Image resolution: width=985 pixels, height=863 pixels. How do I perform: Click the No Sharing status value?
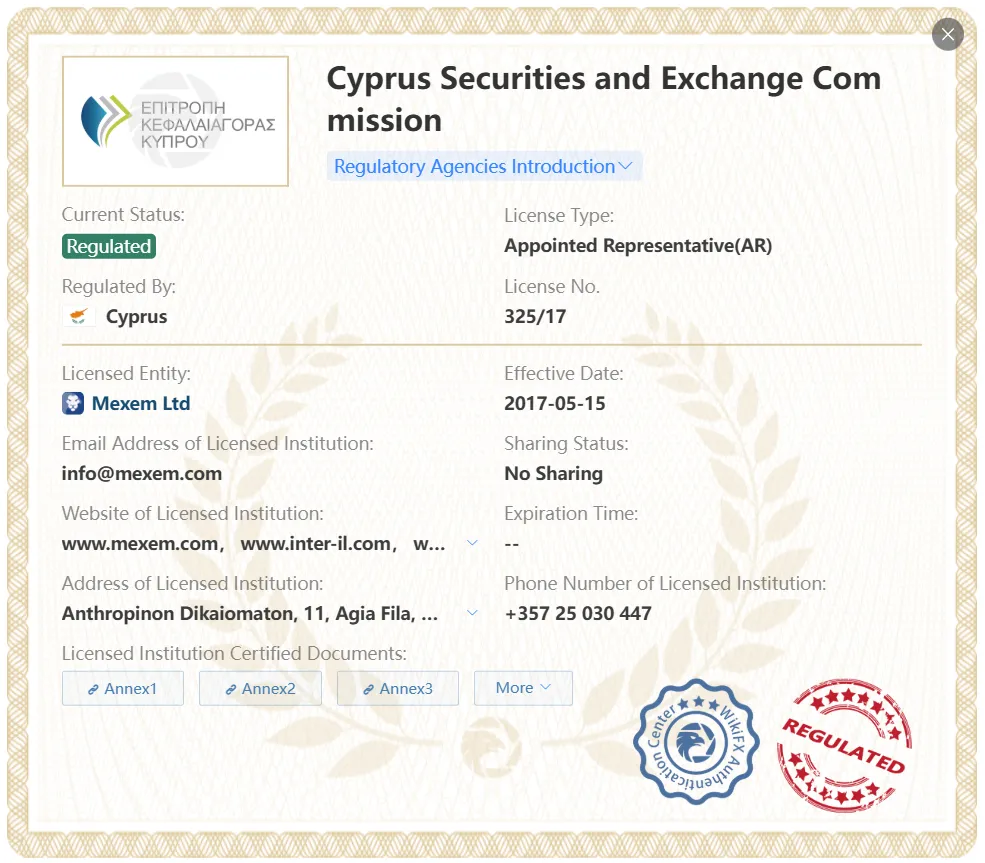553,474
